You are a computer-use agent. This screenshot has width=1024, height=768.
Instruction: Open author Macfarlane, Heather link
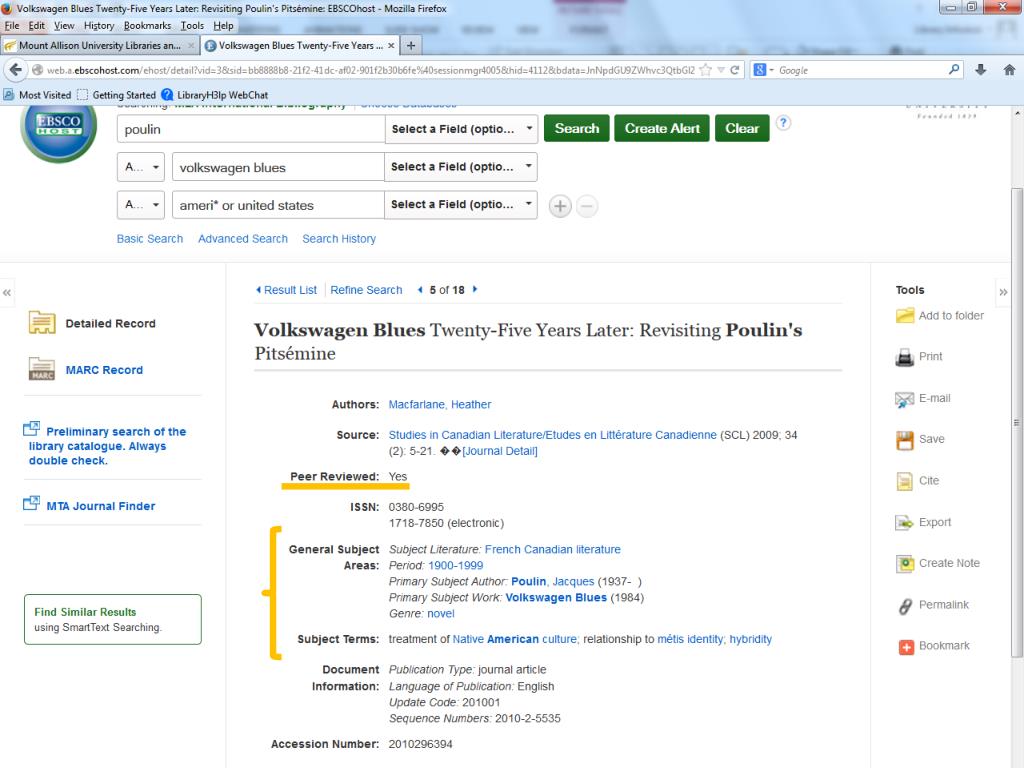click(440, 404)
